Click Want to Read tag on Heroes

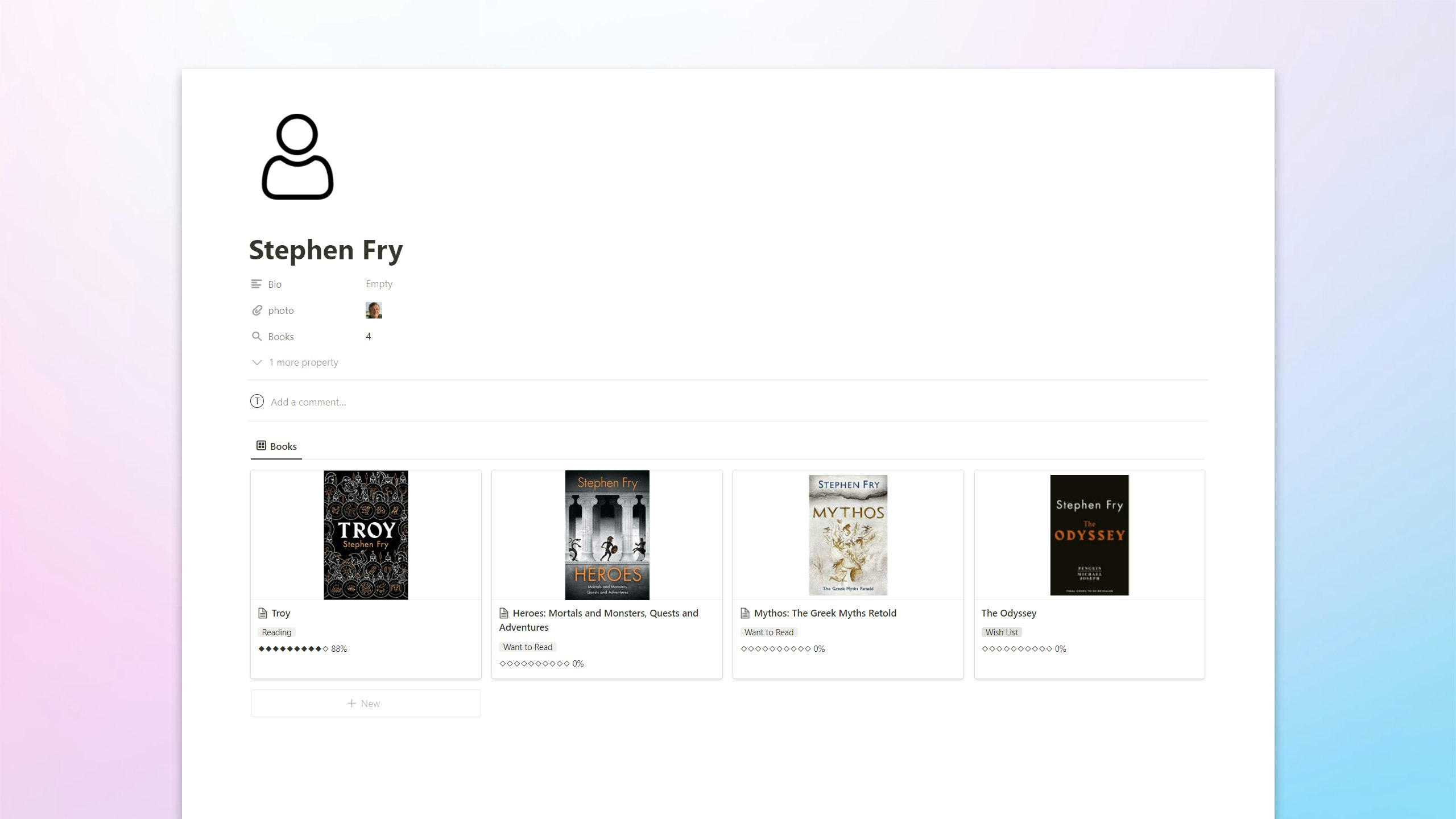[x=528, y=647]
